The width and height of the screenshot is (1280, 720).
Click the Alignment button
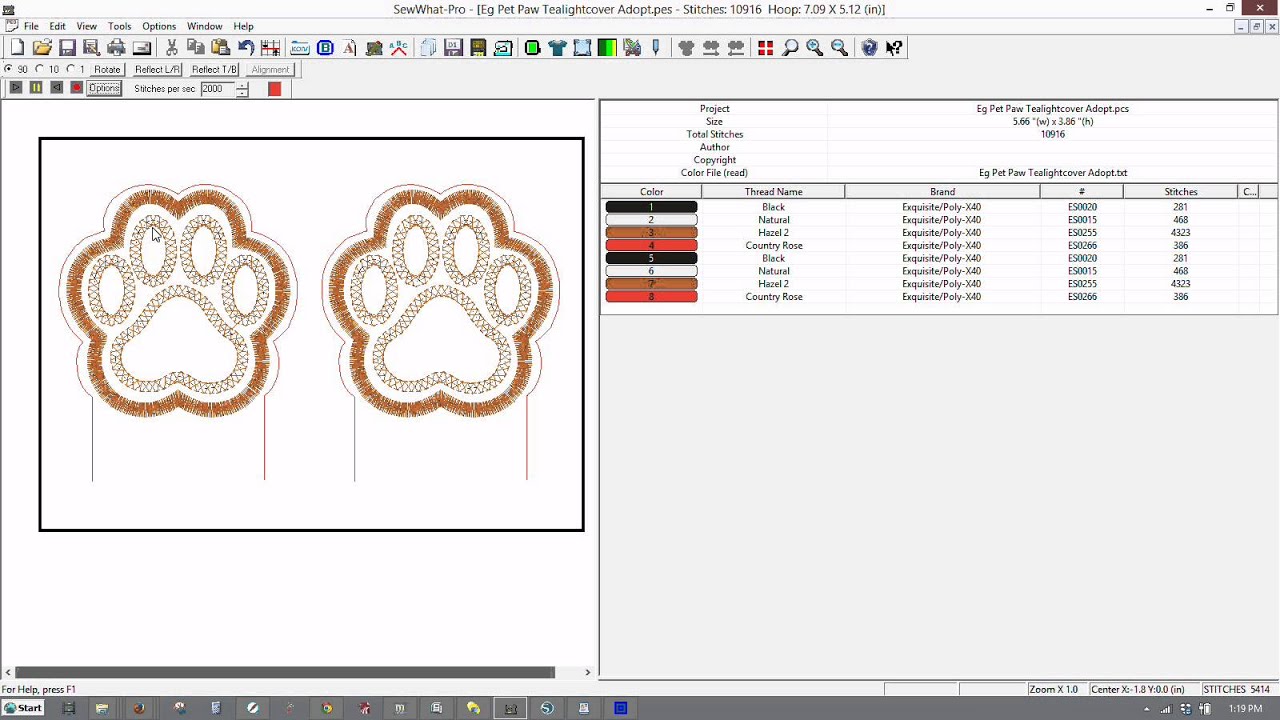click(x=271, y=69)
